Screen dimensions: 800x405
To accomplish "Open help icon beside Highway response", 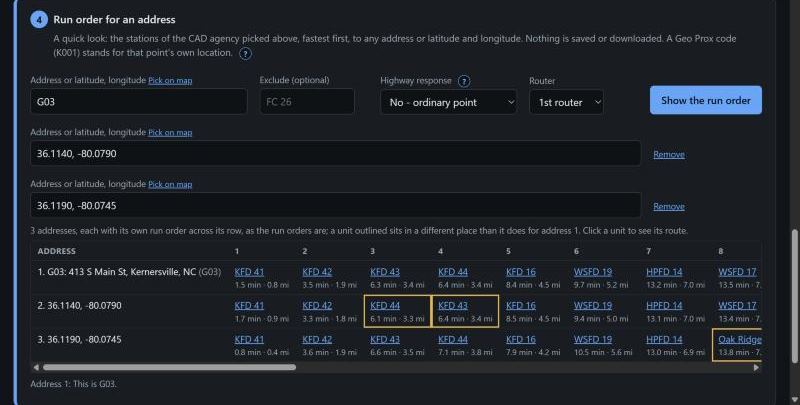I will pos(464,81).
